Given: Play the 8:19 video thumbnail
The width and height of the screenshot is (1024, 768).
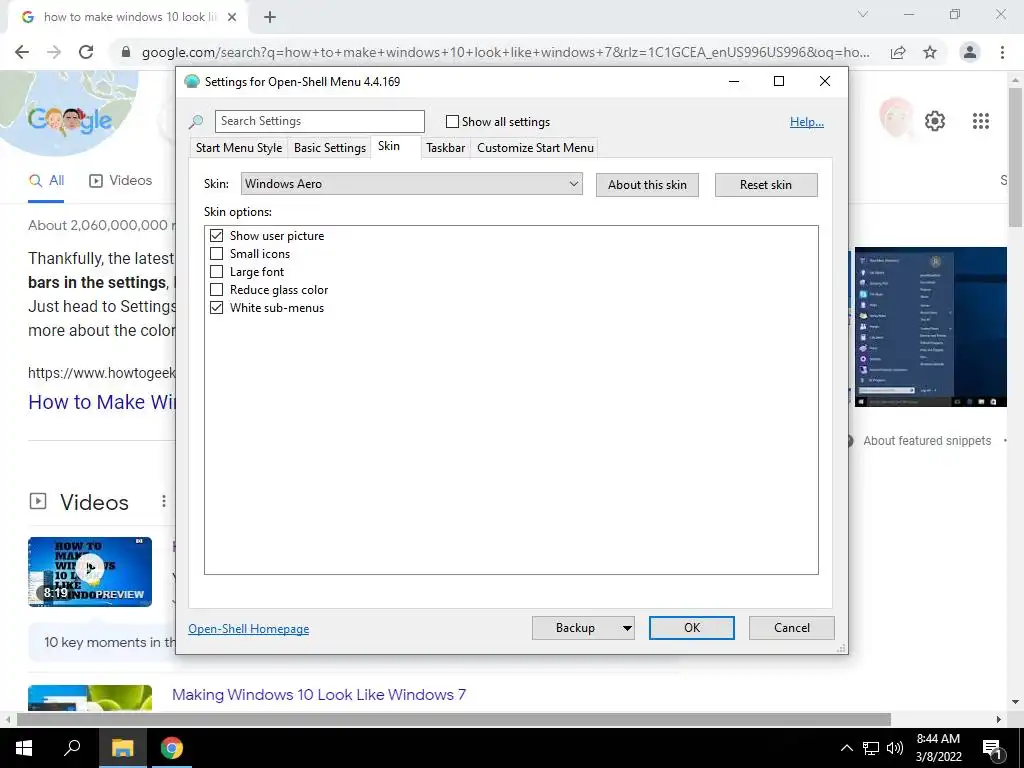Looking at the screenshot, I should [x=90, y=571].
